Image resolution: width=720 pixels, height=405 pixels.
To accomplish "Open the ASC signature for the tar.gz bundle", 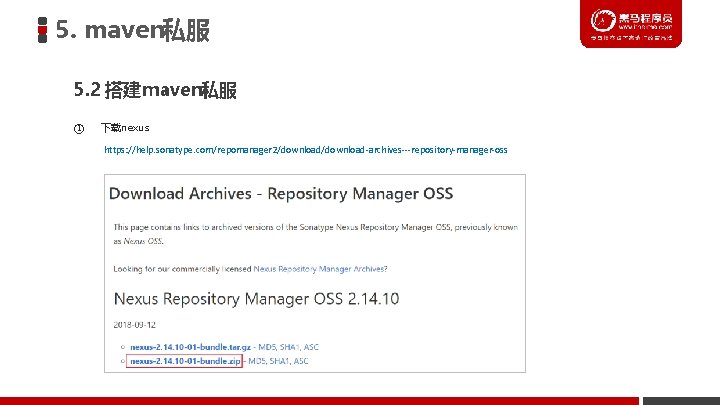I will [x=311, y=347].
